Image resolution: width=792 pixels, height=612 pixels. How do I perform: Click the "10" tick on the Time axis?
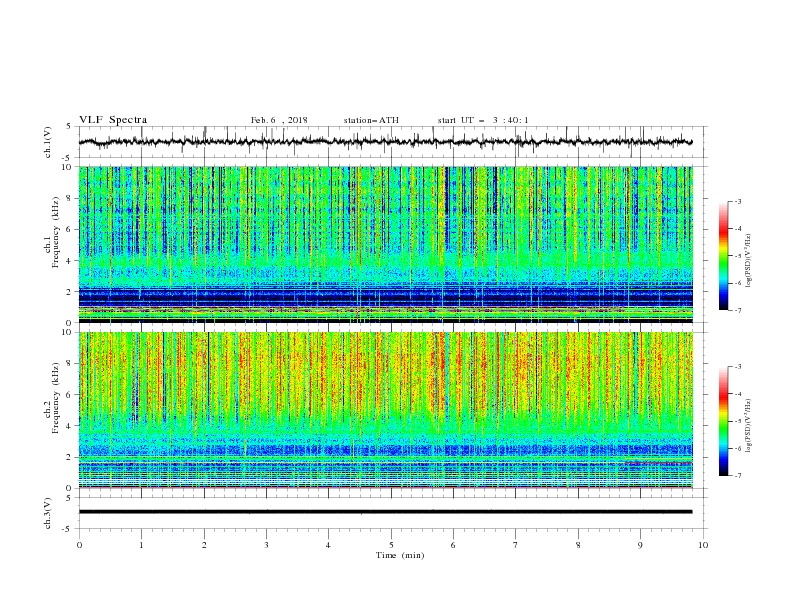703,545
